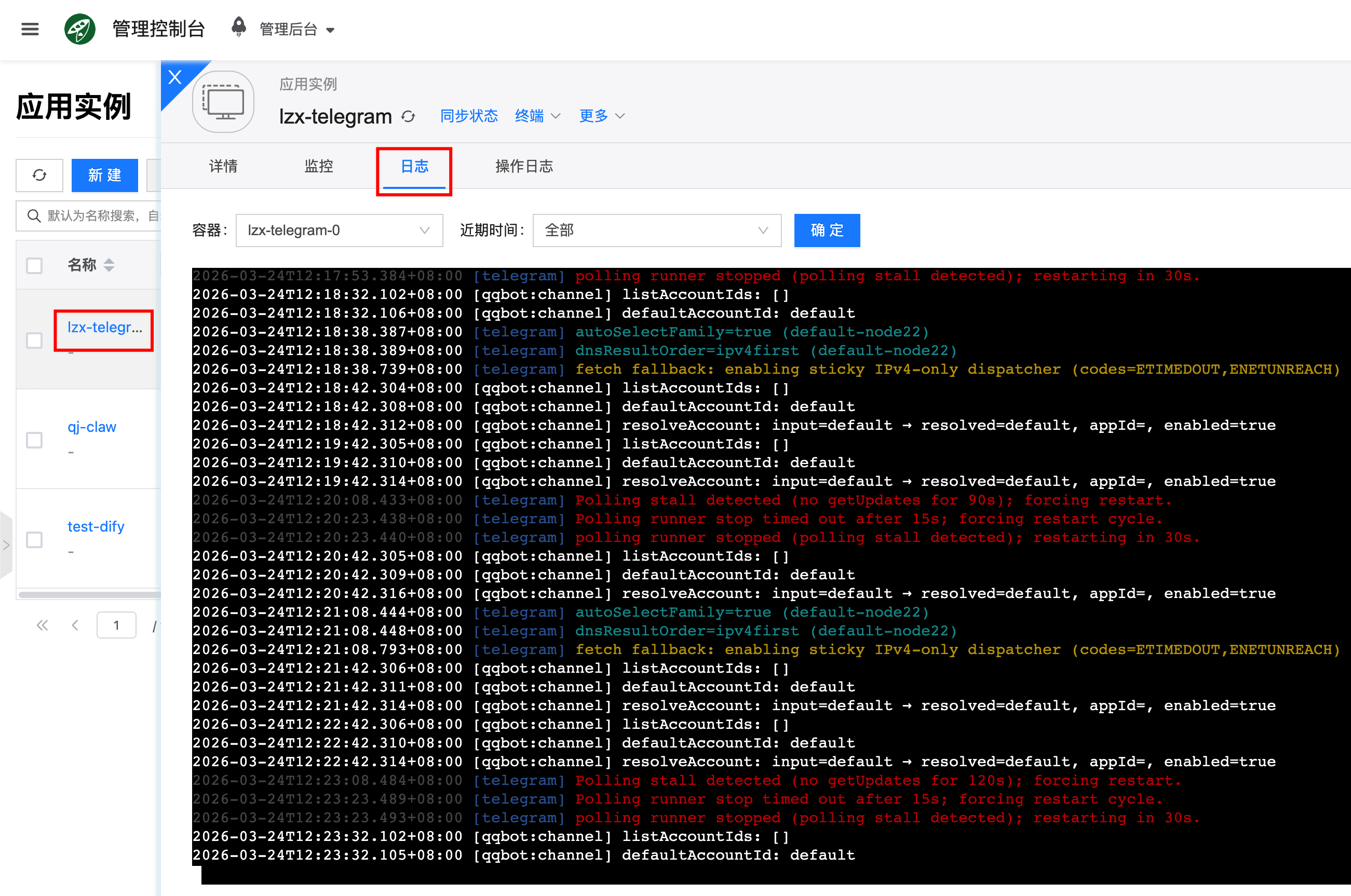Go to the first page of results
Screen dimensions: 1351x896
42,625
